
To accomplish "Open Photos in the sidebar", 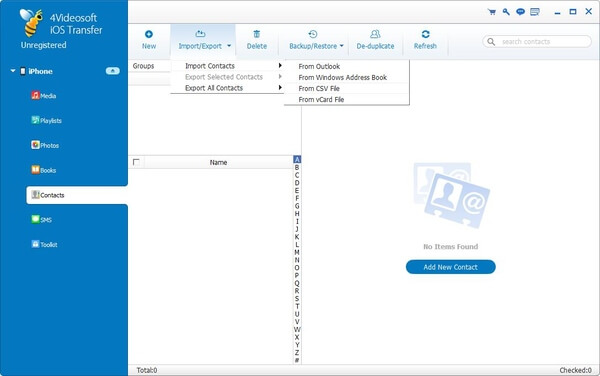I will [45, 145].
